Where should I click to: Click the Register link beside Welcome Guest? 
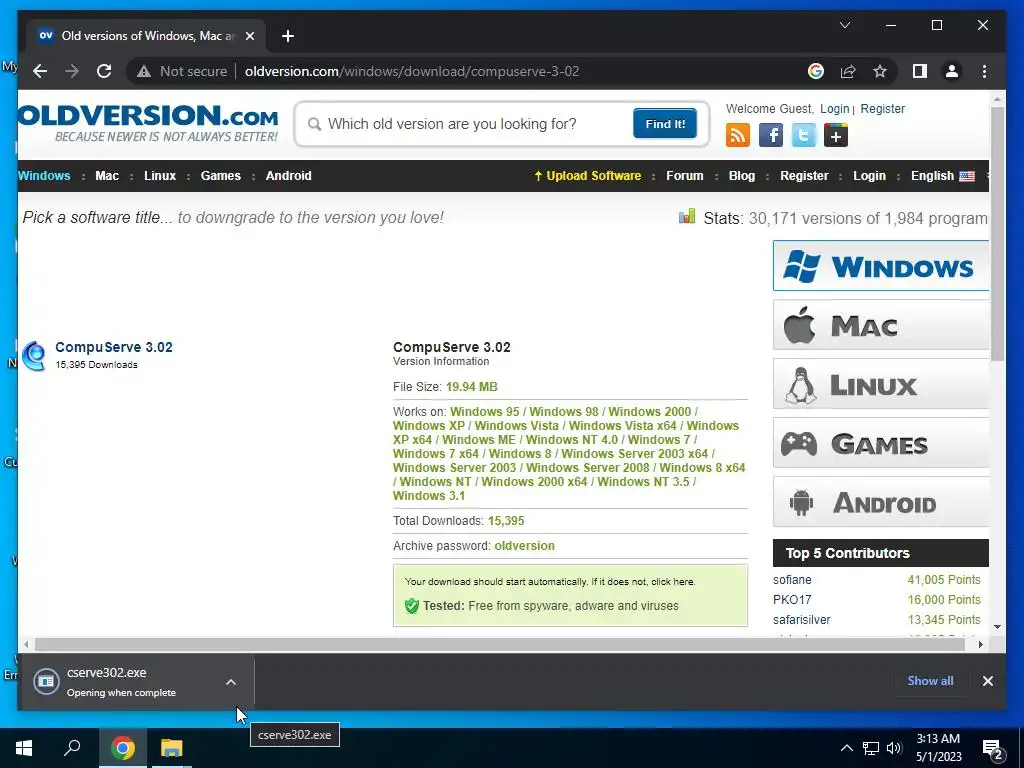(882, 109)
